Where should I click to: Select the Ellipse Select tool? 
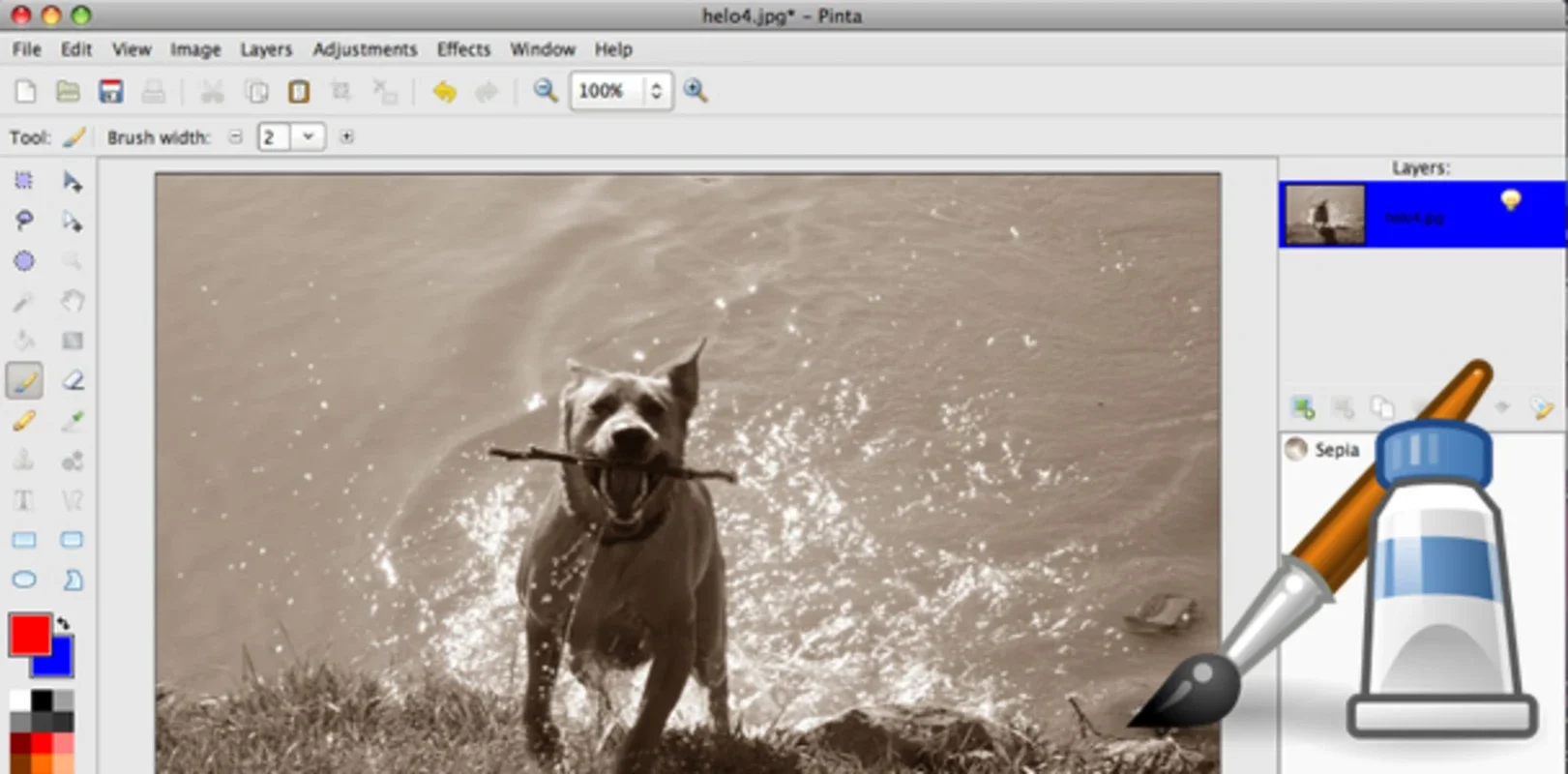coord(24,261)
